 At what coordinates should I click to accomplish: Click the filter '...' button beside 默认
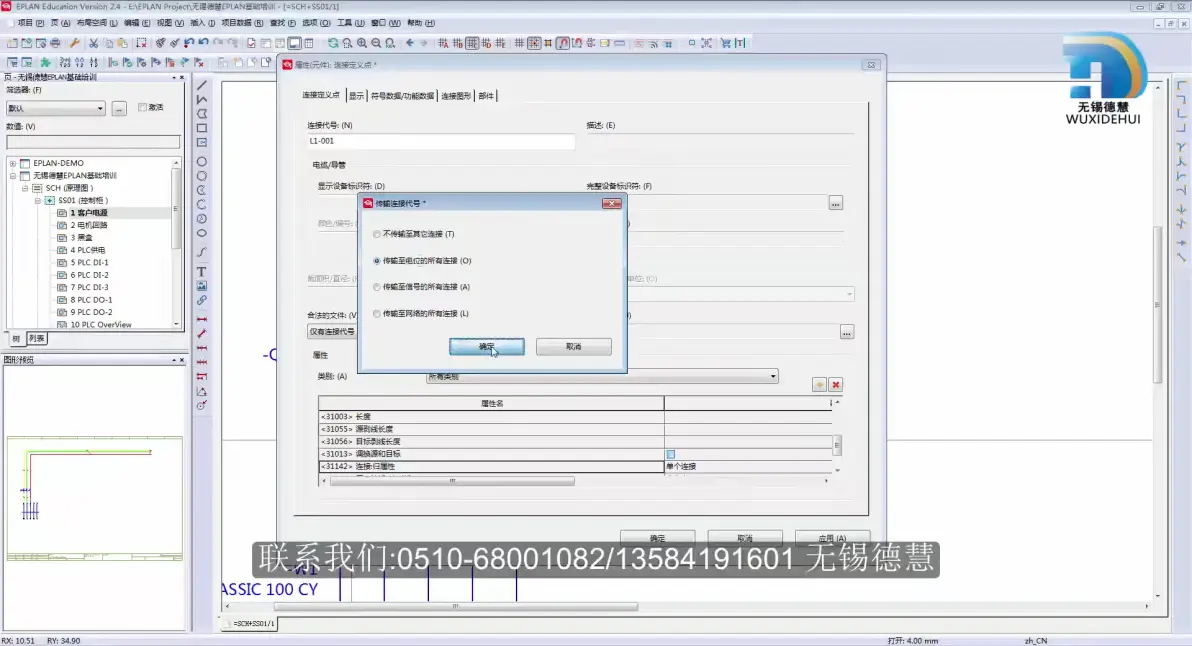[x=119, y=109]
